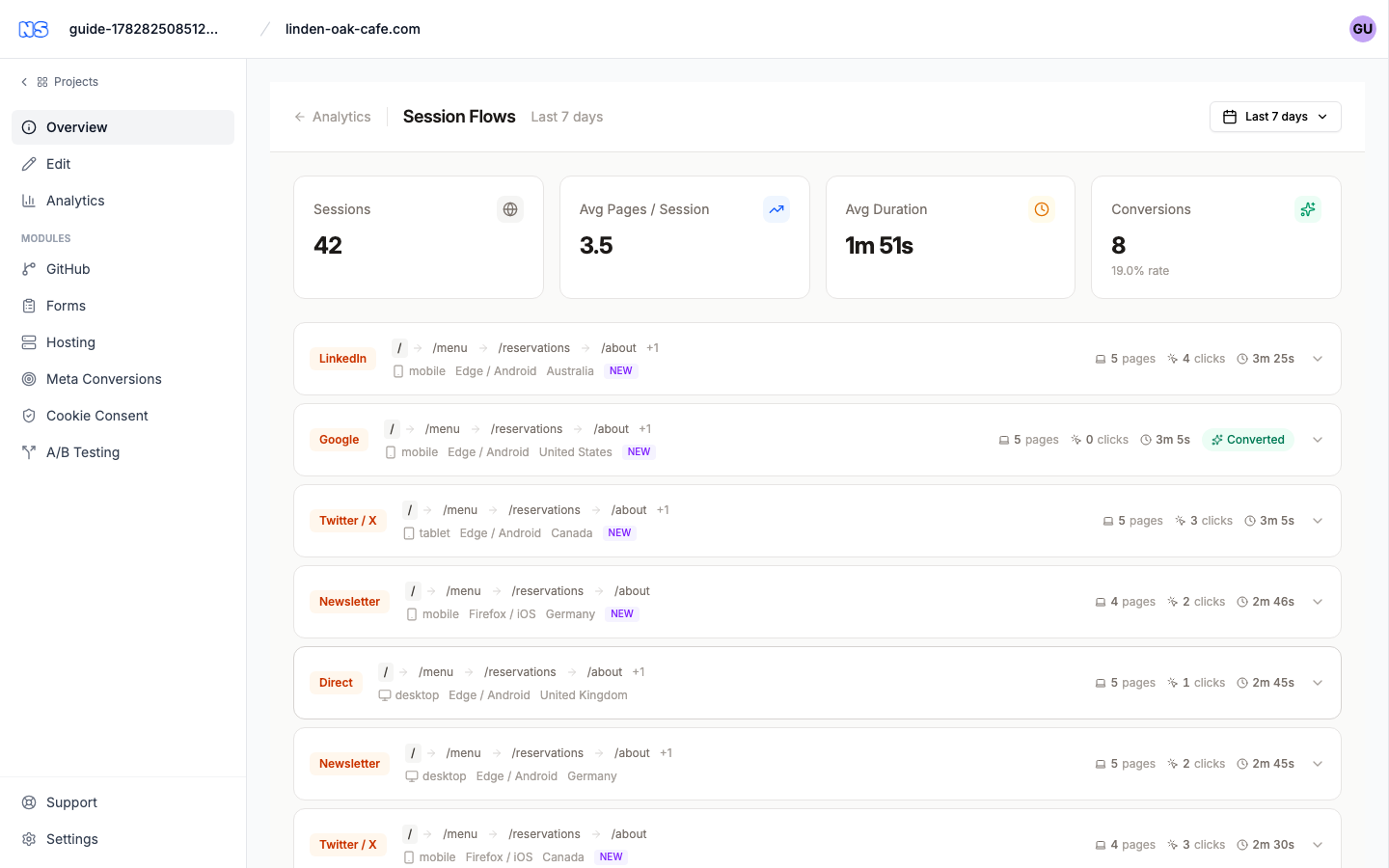Click the Cookie Consent shield icon

point(29,416)
